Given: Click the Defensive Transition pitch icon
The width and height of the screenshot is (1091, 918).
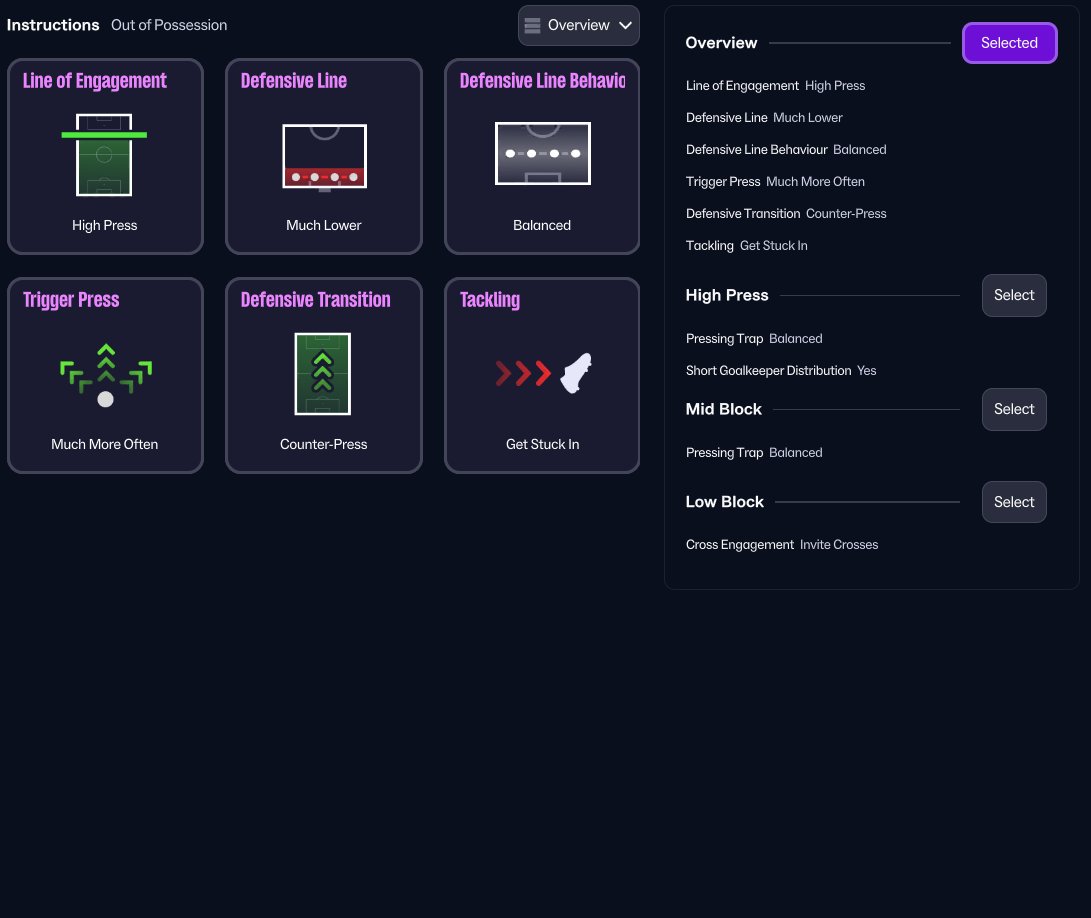Looking at the screenshot, I should pyautogui.click(x=323, y=374).
